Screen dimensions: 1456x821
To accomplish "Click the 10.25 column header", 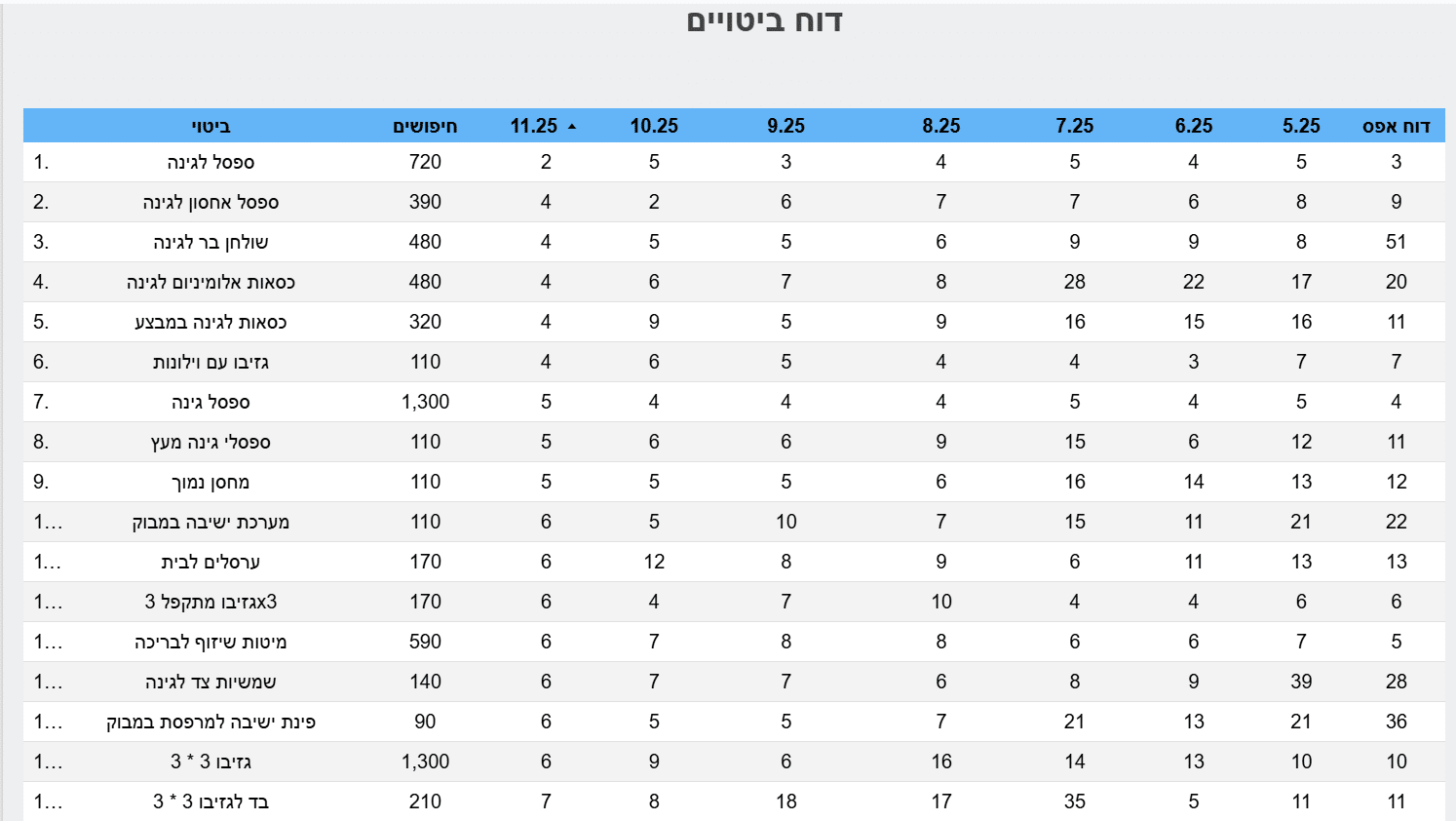I will (654, 126).
